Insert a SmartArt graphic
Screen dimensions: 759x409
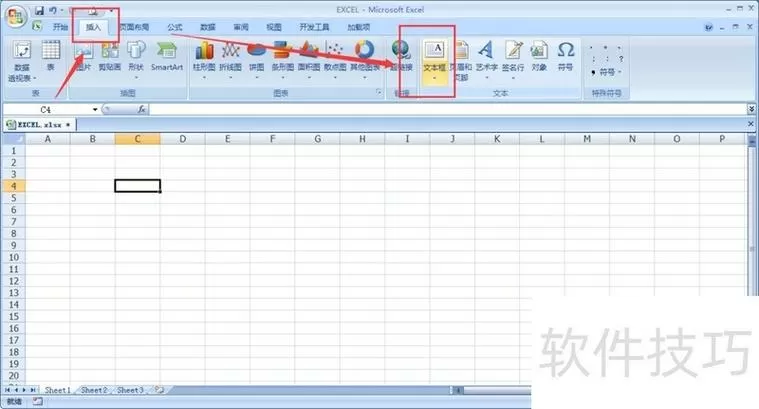point(167,57)
